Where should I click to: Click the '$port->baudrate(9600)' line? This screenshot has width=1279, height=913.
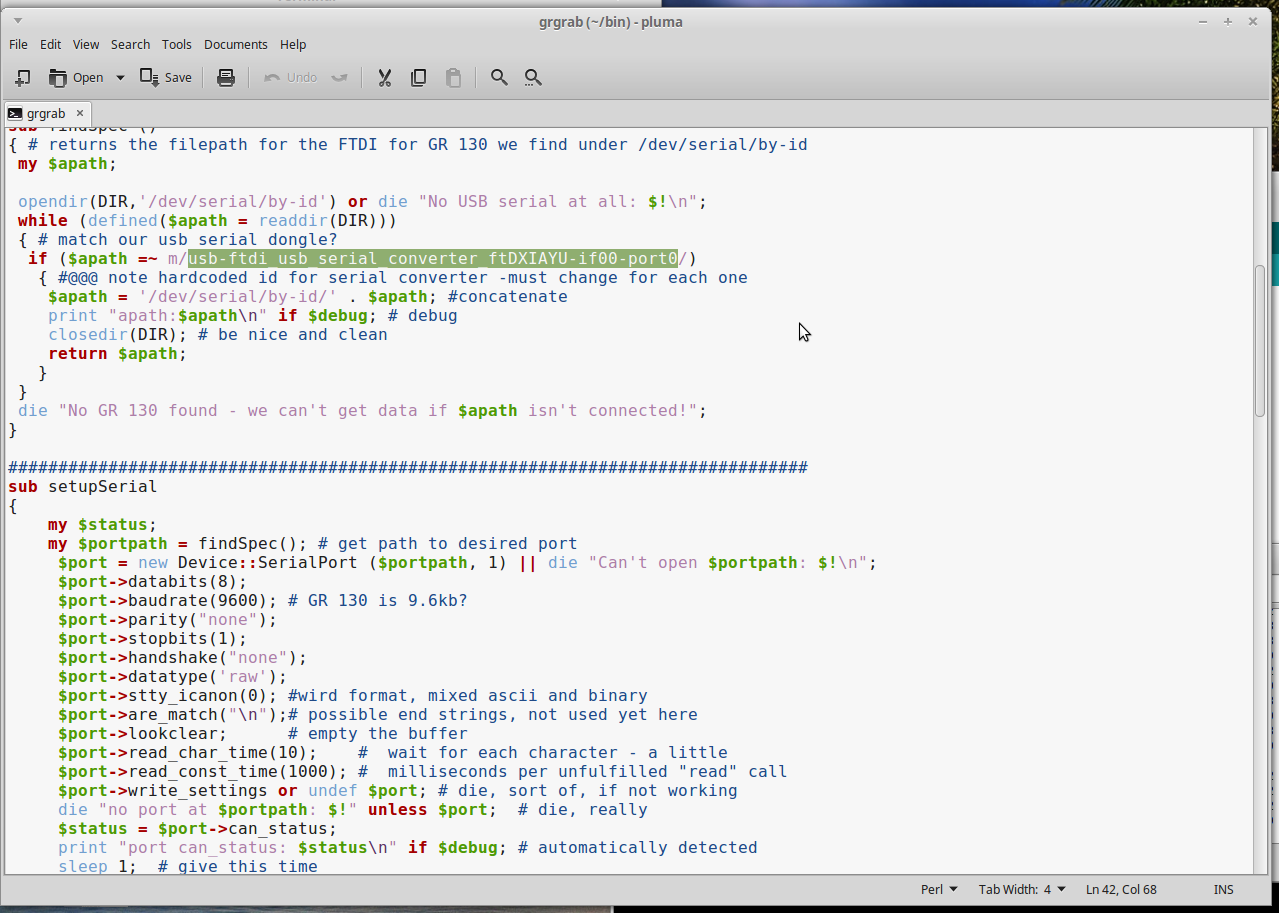tap(263, 601)
